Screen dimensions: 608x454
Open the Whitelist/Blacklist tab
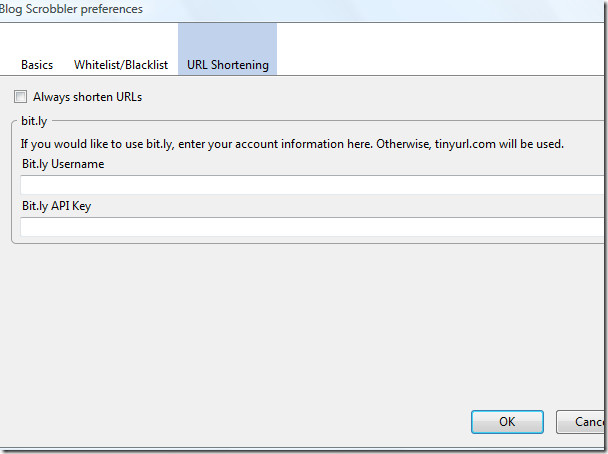coord(121,65)
